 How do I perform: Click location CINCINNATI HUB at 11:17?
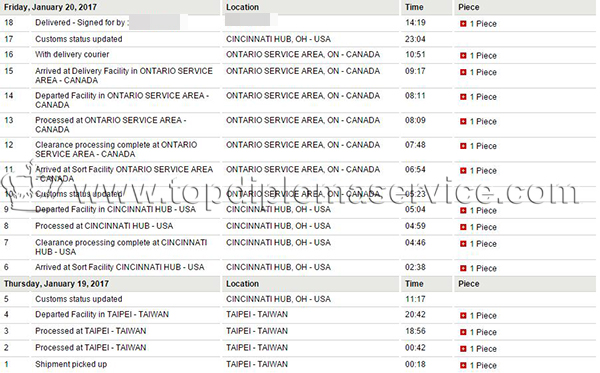pos(279,299)
